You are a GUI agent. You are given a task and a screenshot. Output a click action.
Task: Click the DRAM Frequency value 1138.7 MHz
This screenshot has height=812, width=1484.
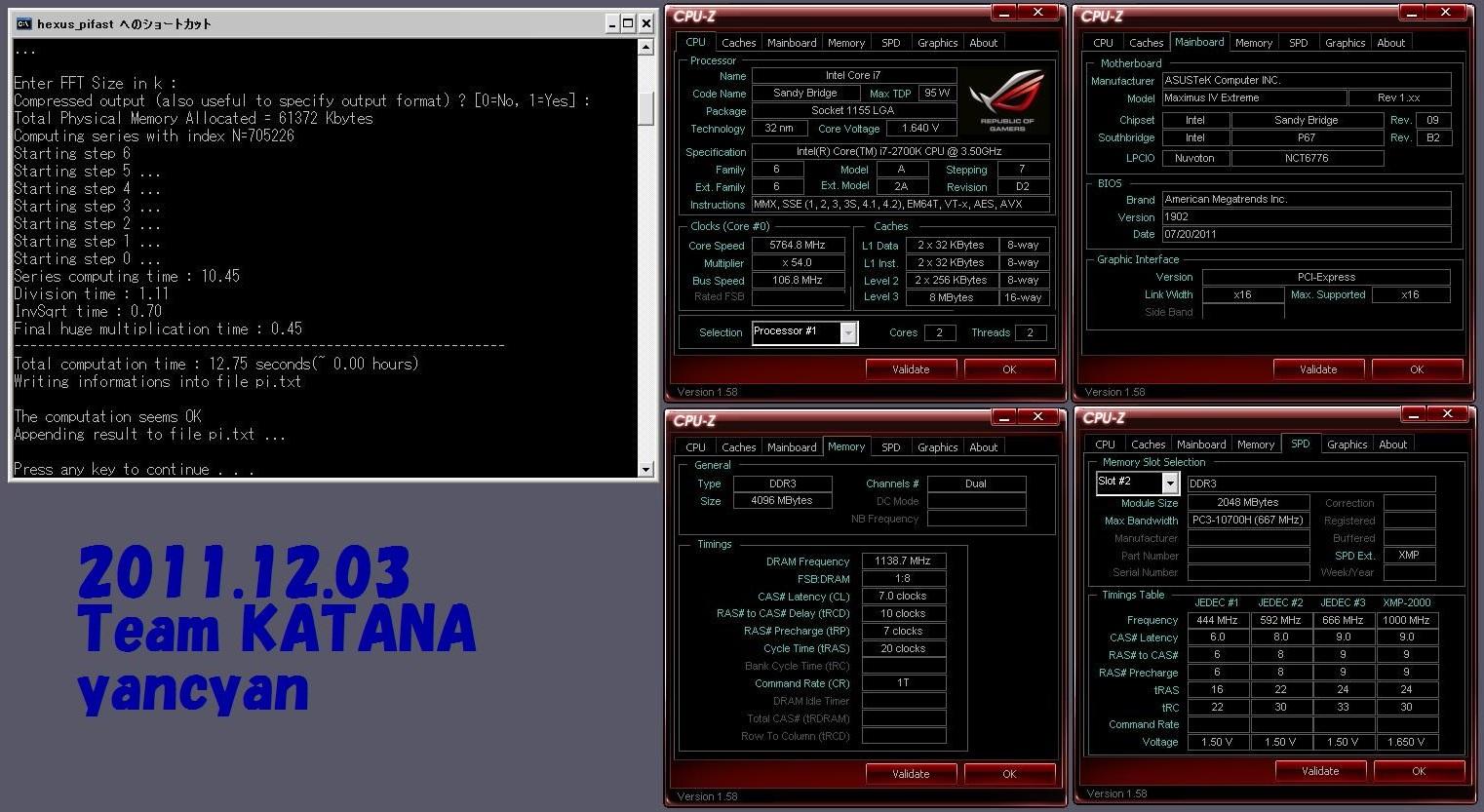click(904, 561)
